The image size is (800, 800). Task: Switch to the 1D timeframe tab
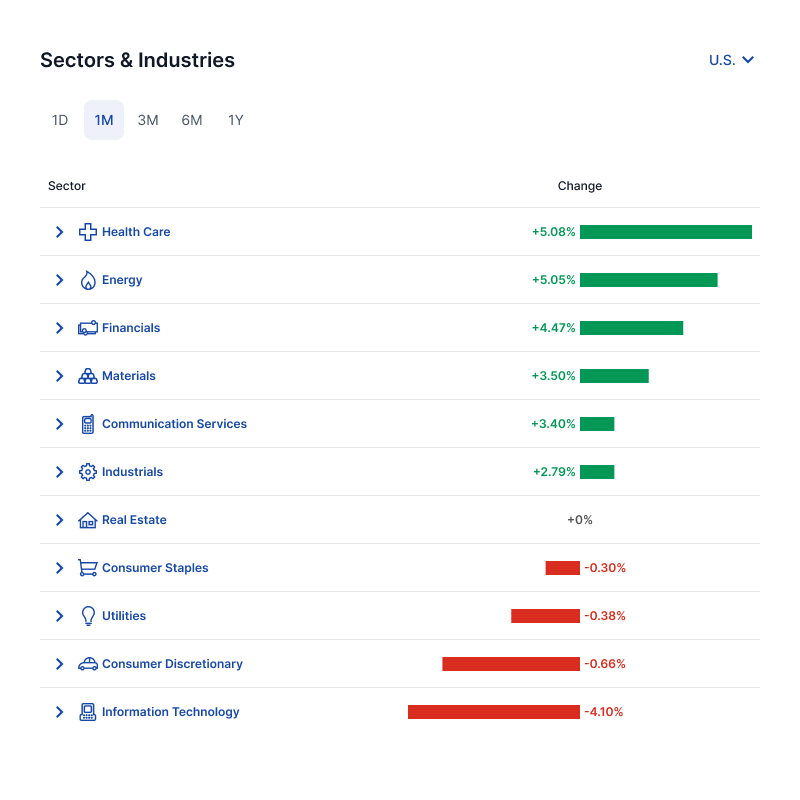(60, 120)
